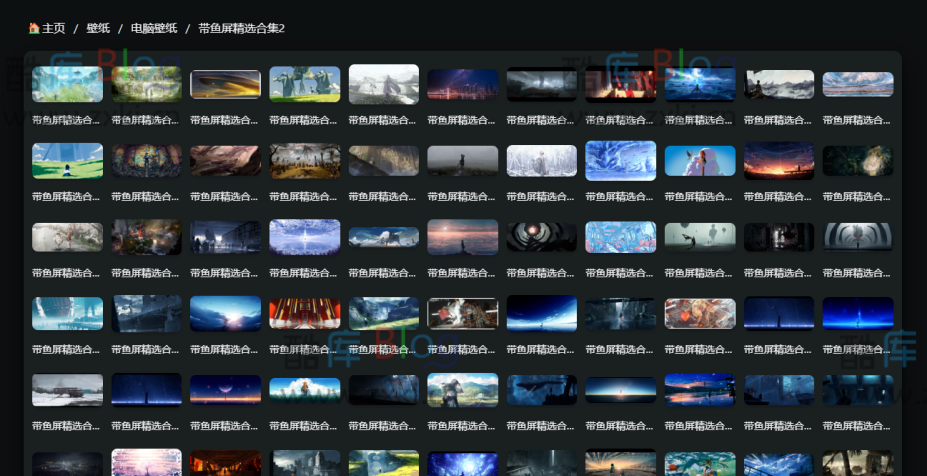The width and height of the screenshot is (927, 476).
Task: Choose the anime girl on grassy hill thumbnail
Action: pyautogui.click(x=462, y=390)
